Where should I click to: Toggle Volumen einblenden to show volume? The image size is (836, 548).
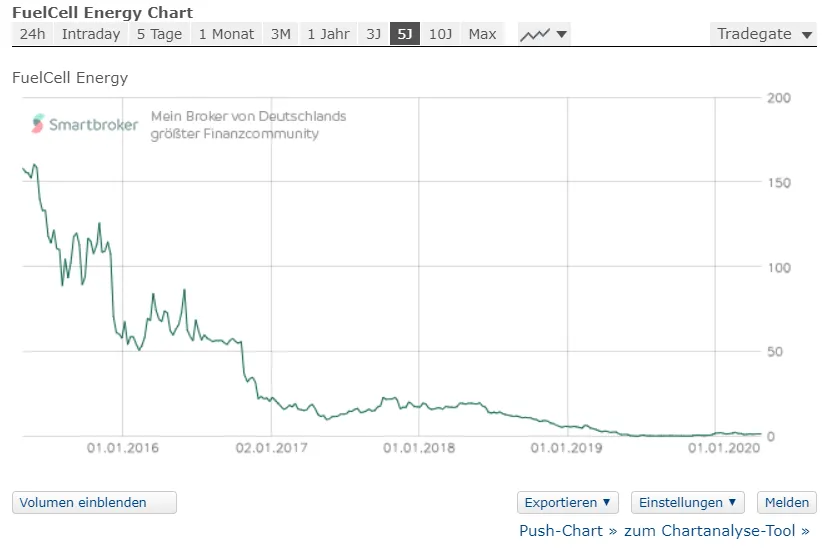[x=94, y=503]
